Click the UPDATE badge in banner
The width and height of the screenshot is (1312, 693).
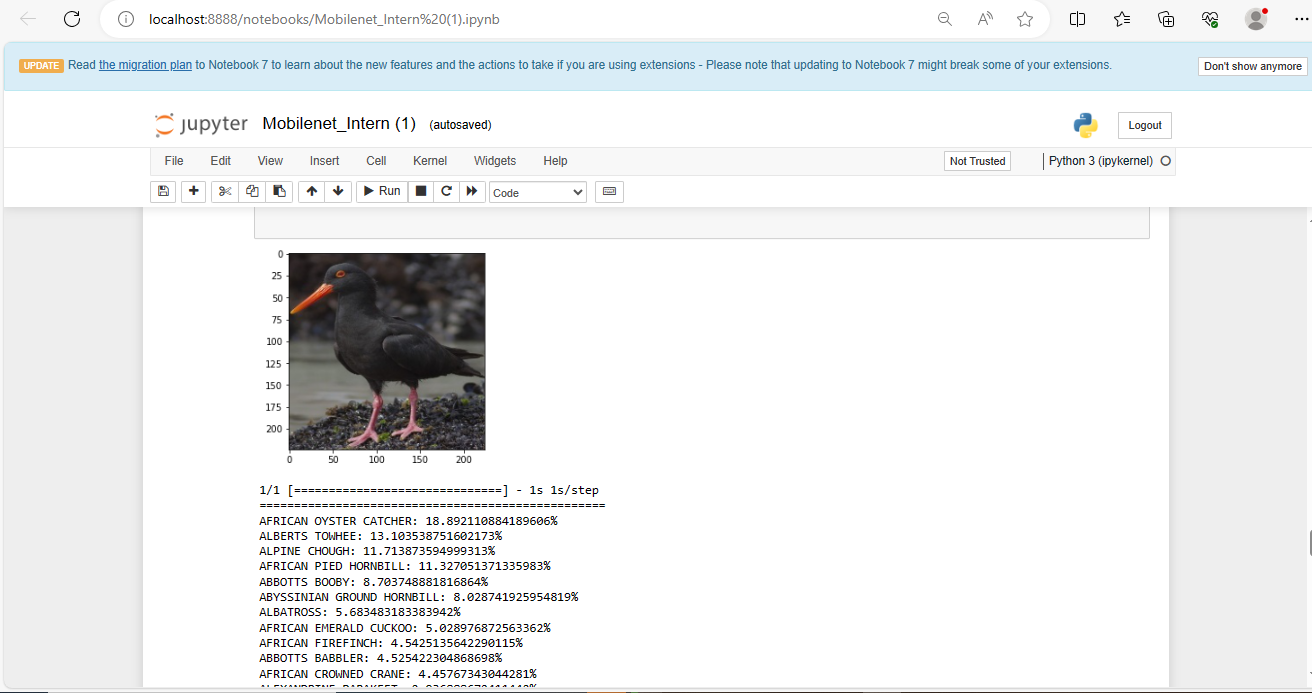[x=42, y=66]
